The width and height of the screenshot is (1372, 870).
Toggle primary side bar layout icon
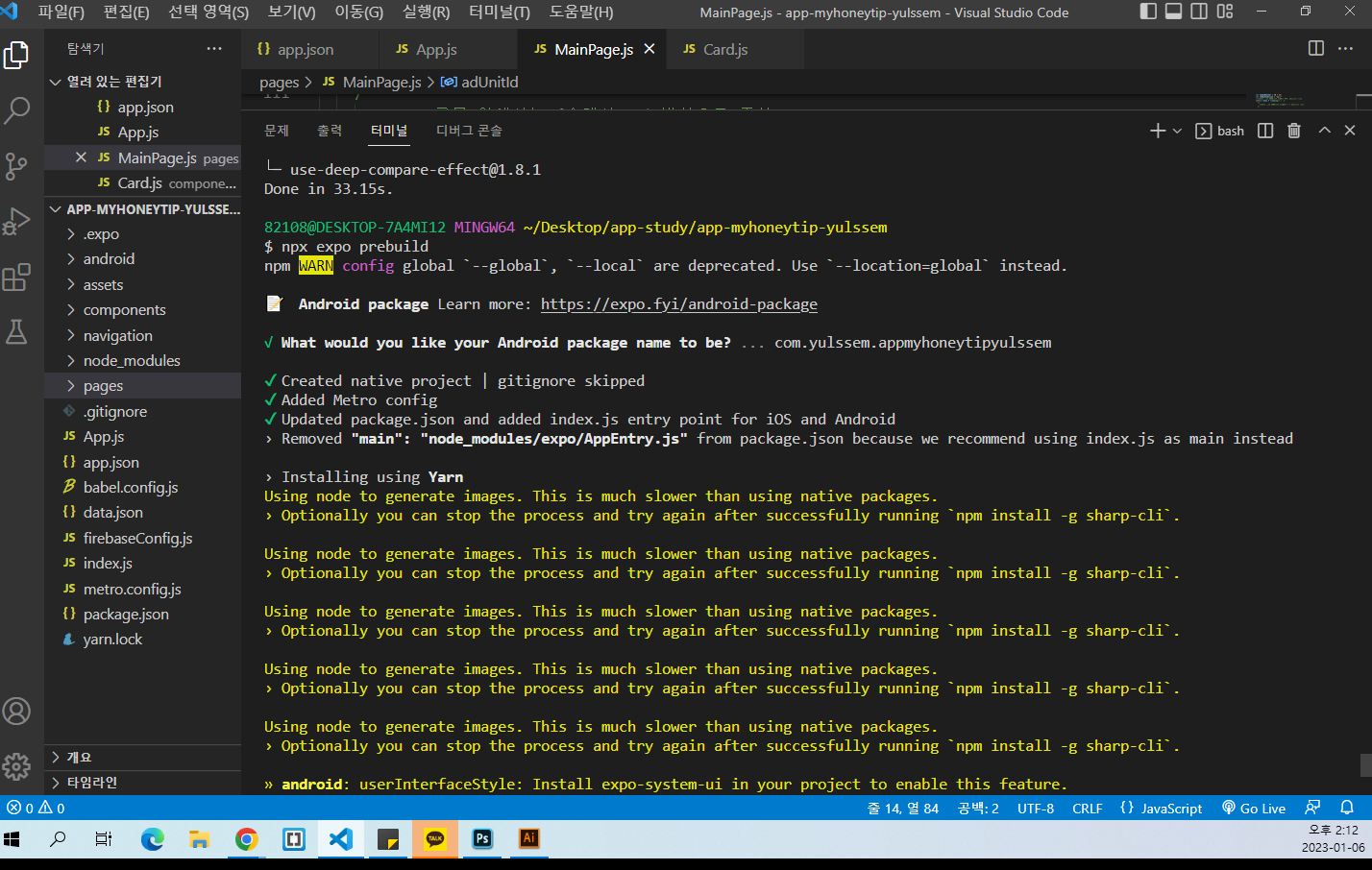[x=1148, y=12]
